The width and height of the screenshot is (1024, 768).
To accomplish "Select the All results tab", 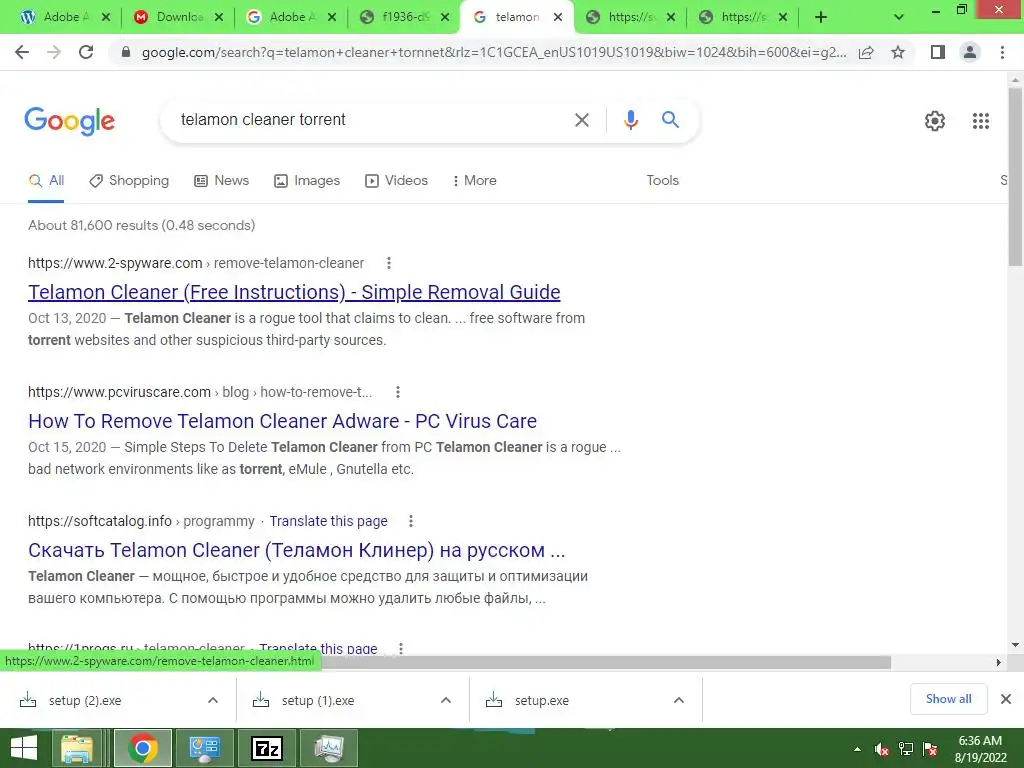I will point(46,180).
